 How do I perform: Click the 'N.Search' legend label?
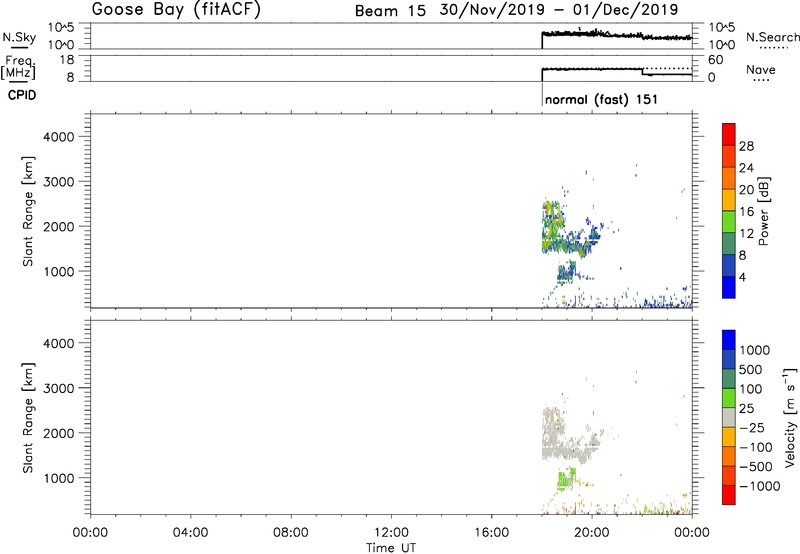tap(772, 37)
